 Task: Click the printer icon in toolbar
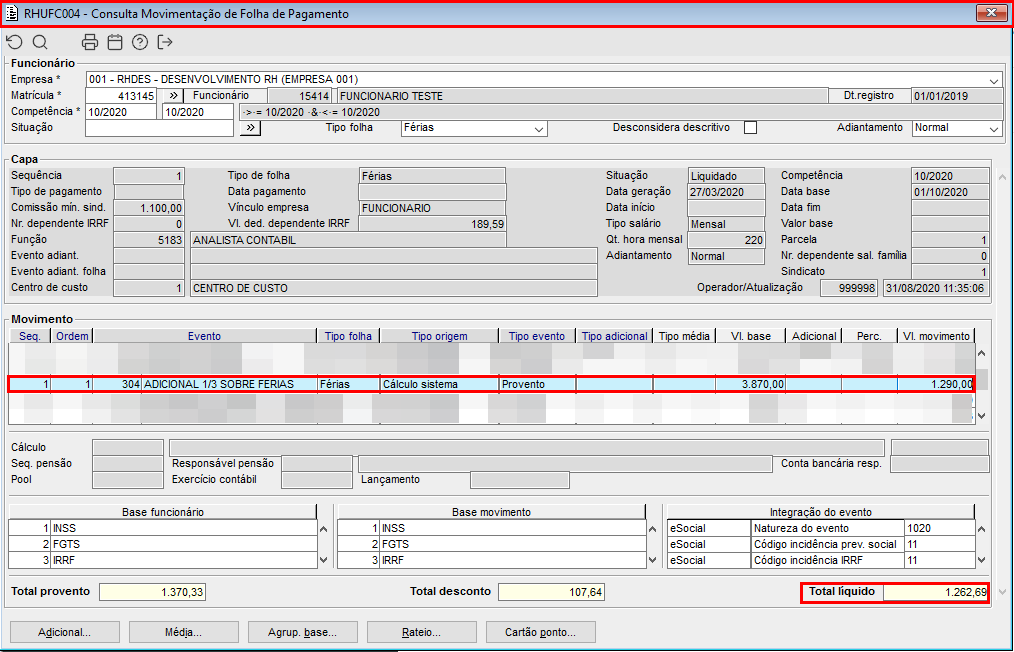click(x=90, y=42)
